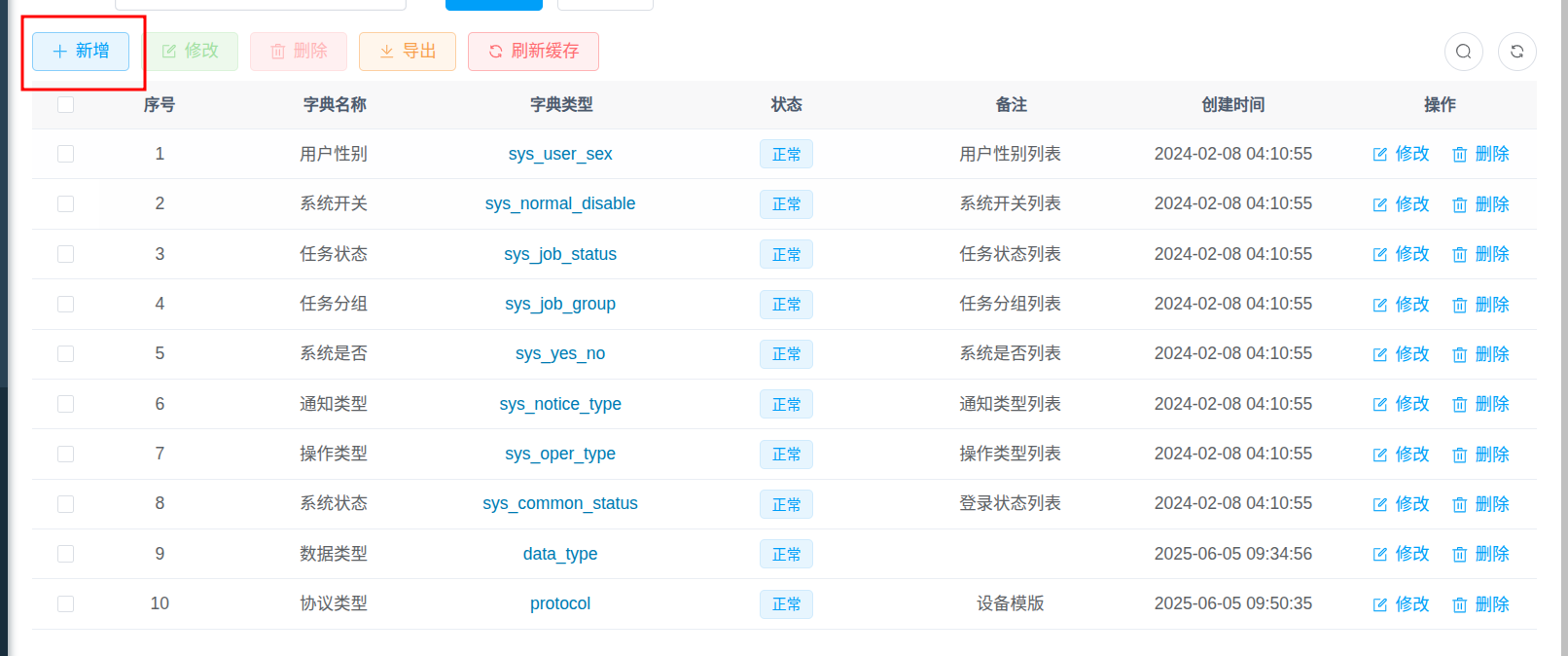The image size is (1568, 656).
Task: Click the 删除 trash icon for 任务状态
Action: [1459, 254]
